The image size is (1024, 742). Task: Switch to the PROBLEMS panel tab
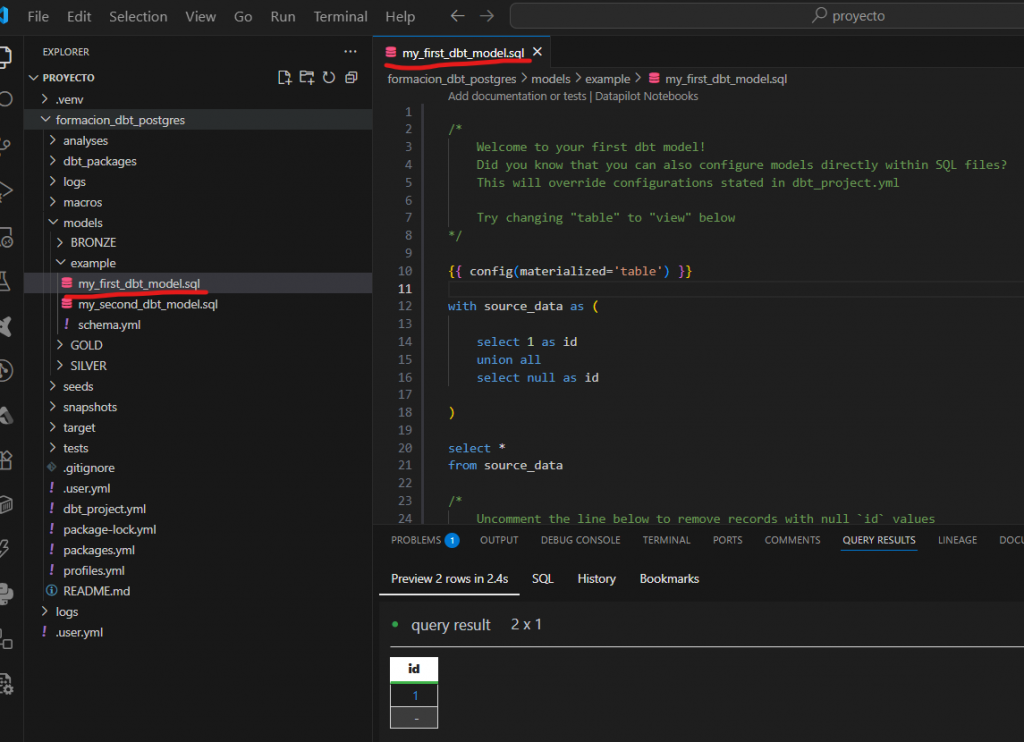tap(416, 540)
